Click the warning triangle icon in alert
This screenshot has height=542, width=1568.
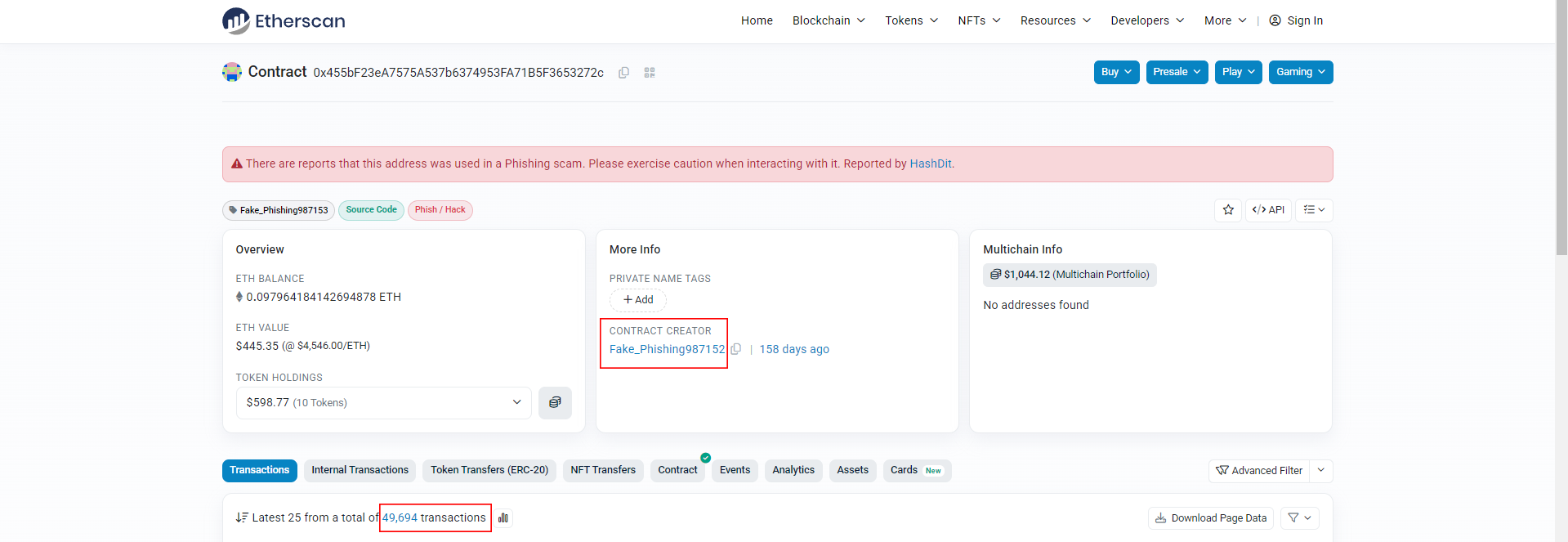click(x=237, y=163)
